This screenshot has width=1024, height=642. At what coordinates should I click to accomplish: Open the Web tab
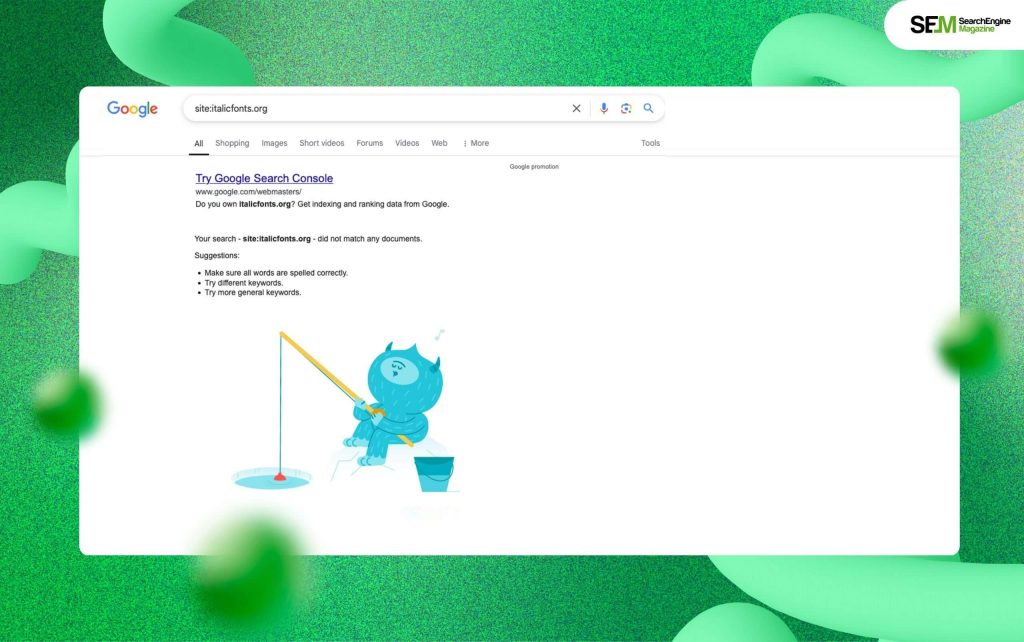click(439, 143)
